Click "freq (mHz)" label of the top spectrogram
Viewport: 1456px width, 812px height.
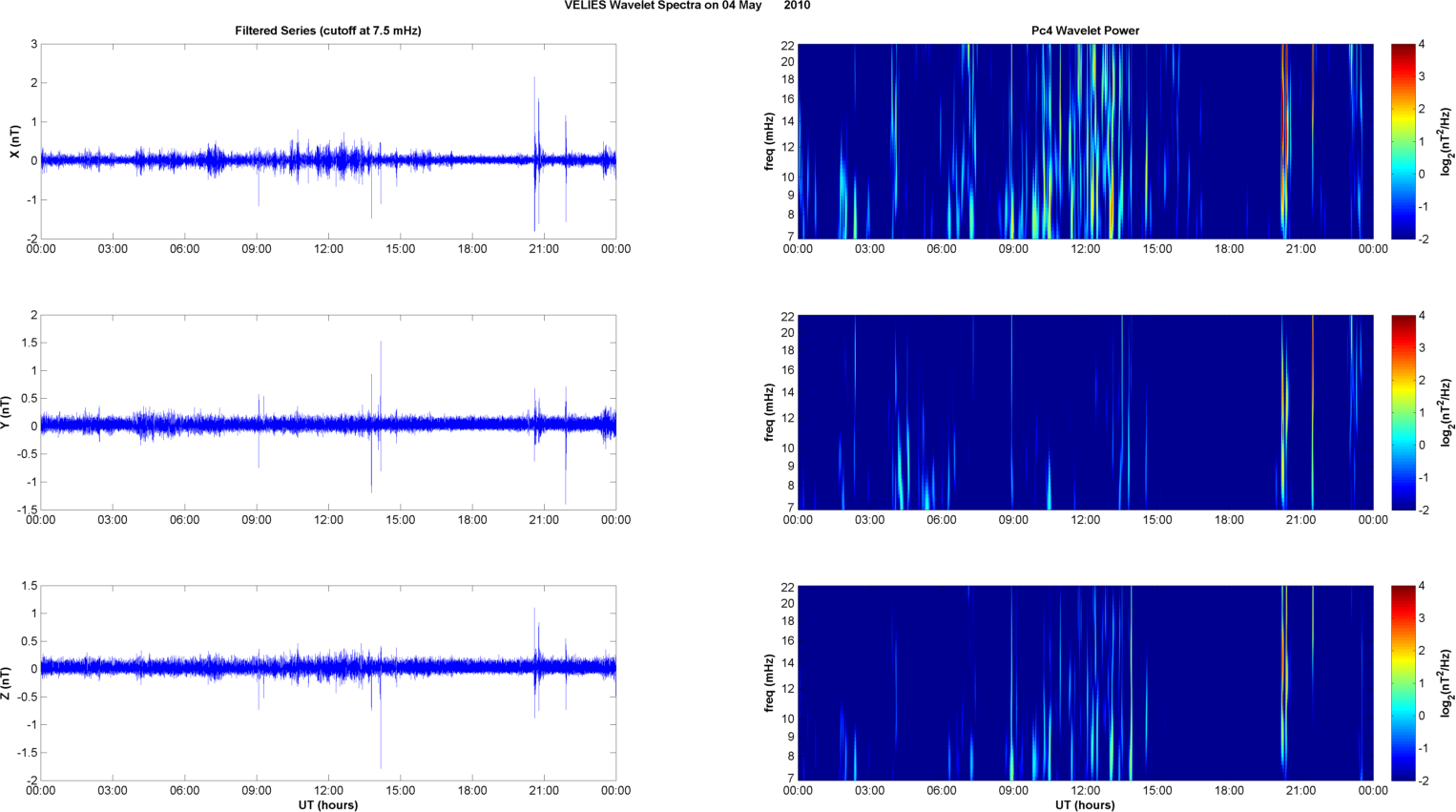pos(769,141)
